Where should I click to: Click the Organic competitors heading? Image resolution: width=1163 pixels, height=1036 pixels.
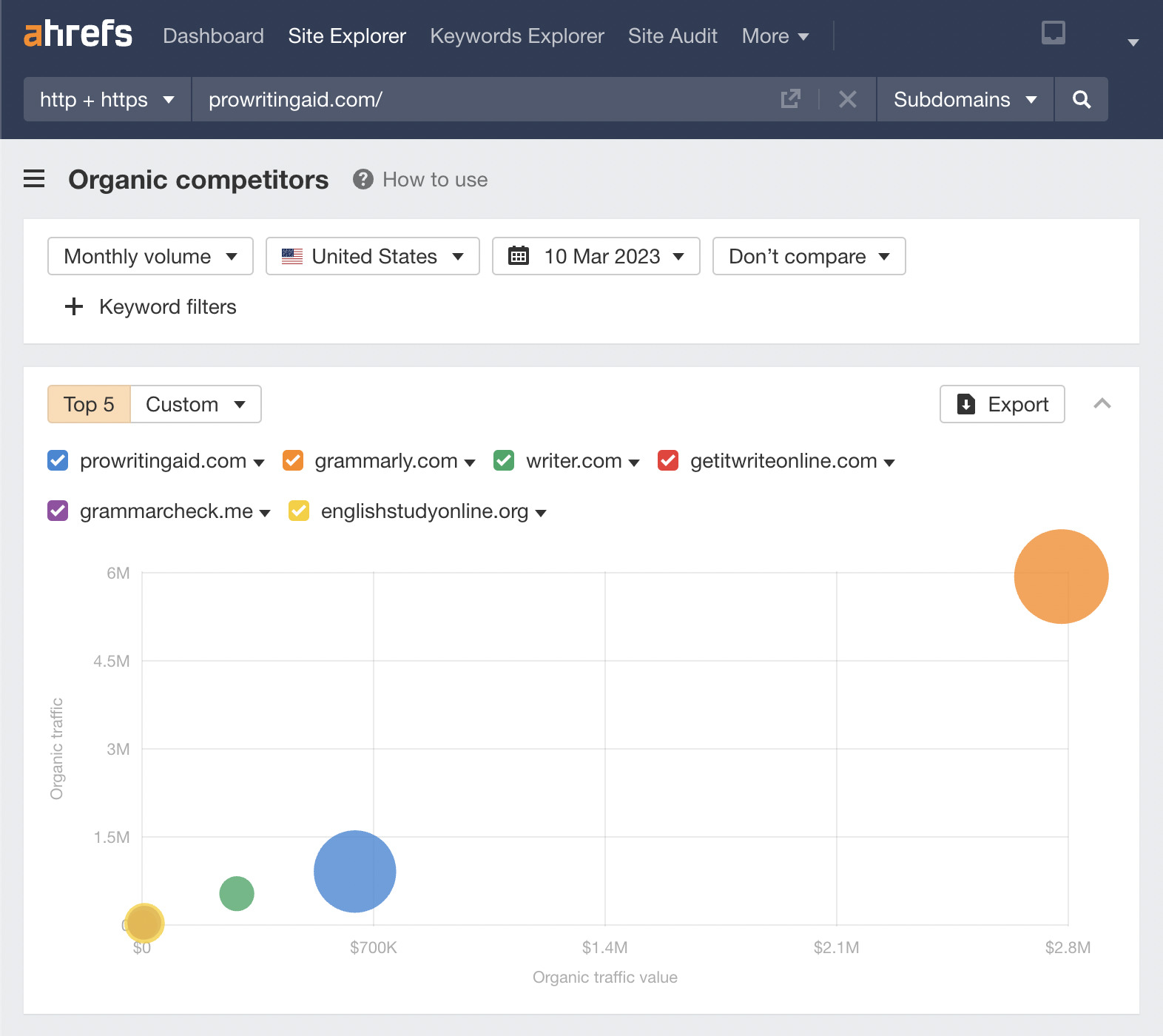198,179
